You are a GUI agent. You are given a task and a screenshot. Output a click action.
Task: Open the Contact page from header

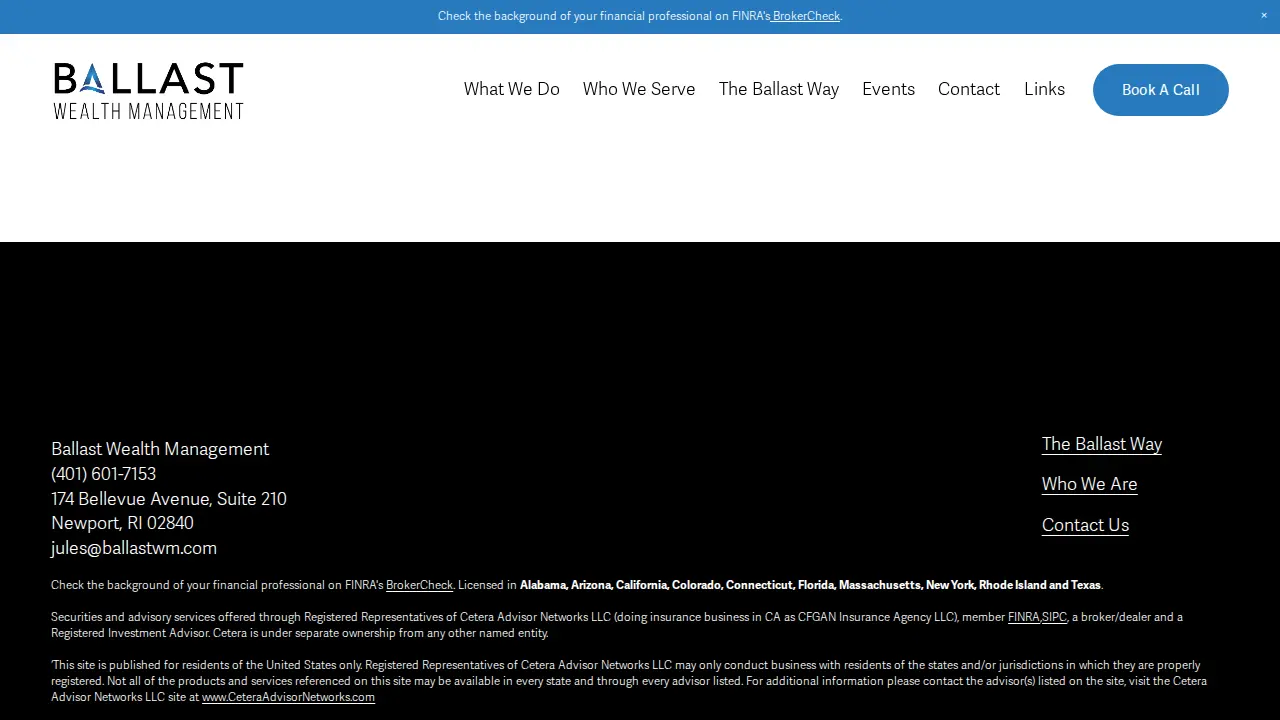(x=969, y=89)
